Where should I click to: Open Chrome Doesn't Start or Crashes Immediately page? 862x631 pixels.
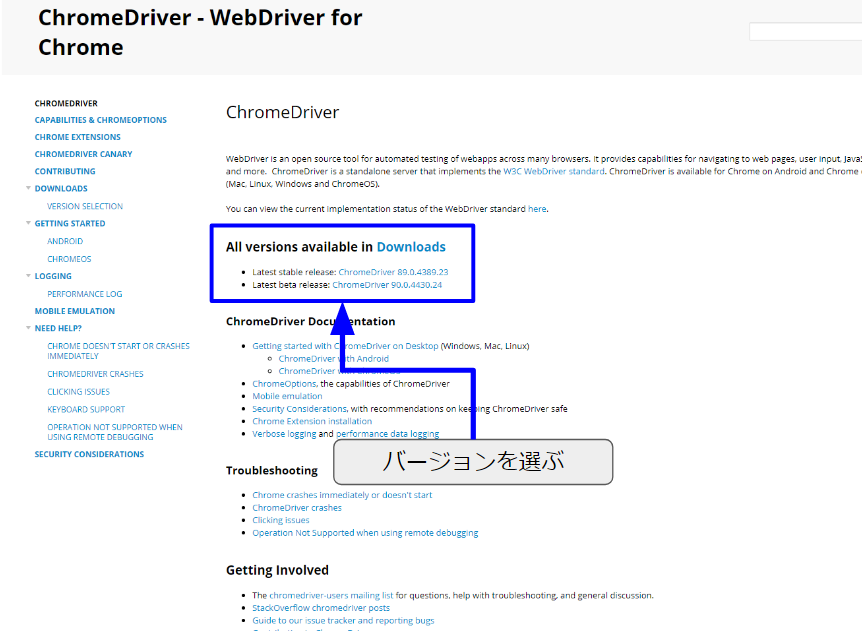[118, 351]
